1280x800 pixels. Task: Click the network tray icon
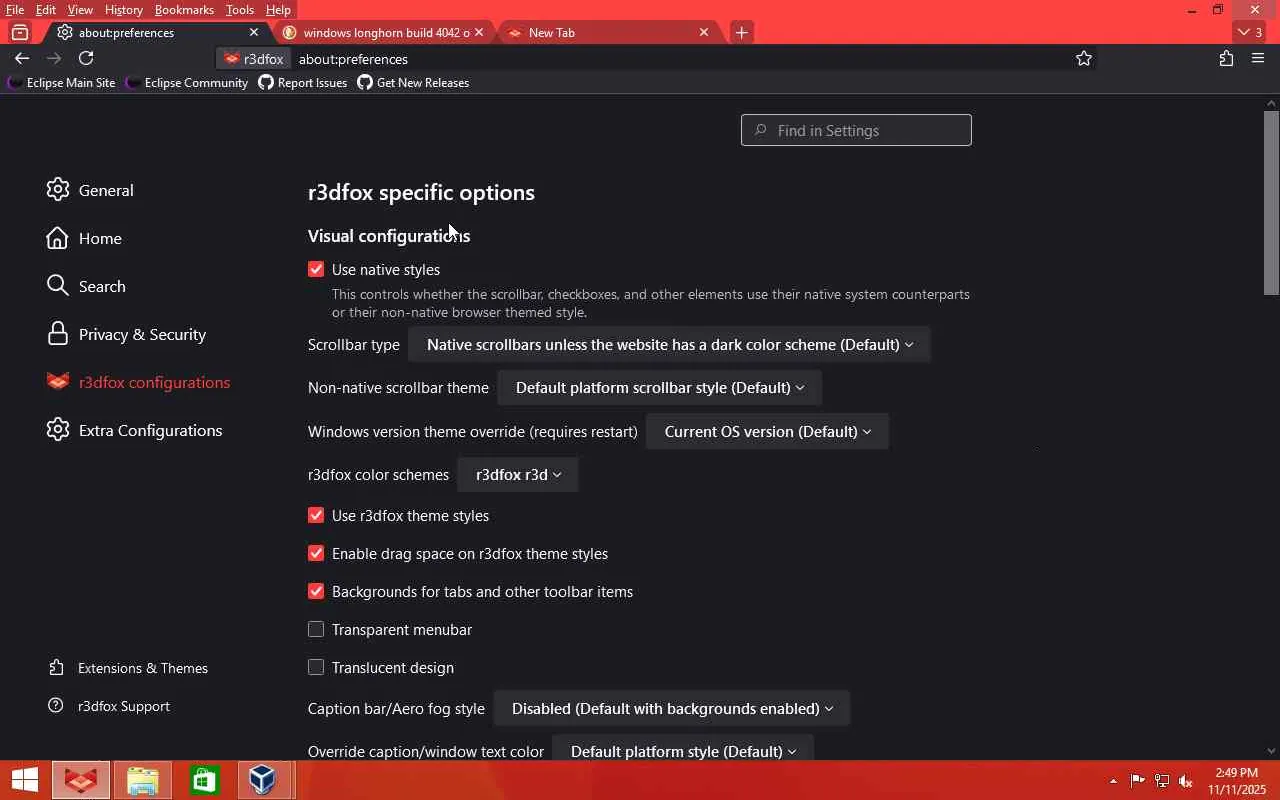tap(1162, 781)
